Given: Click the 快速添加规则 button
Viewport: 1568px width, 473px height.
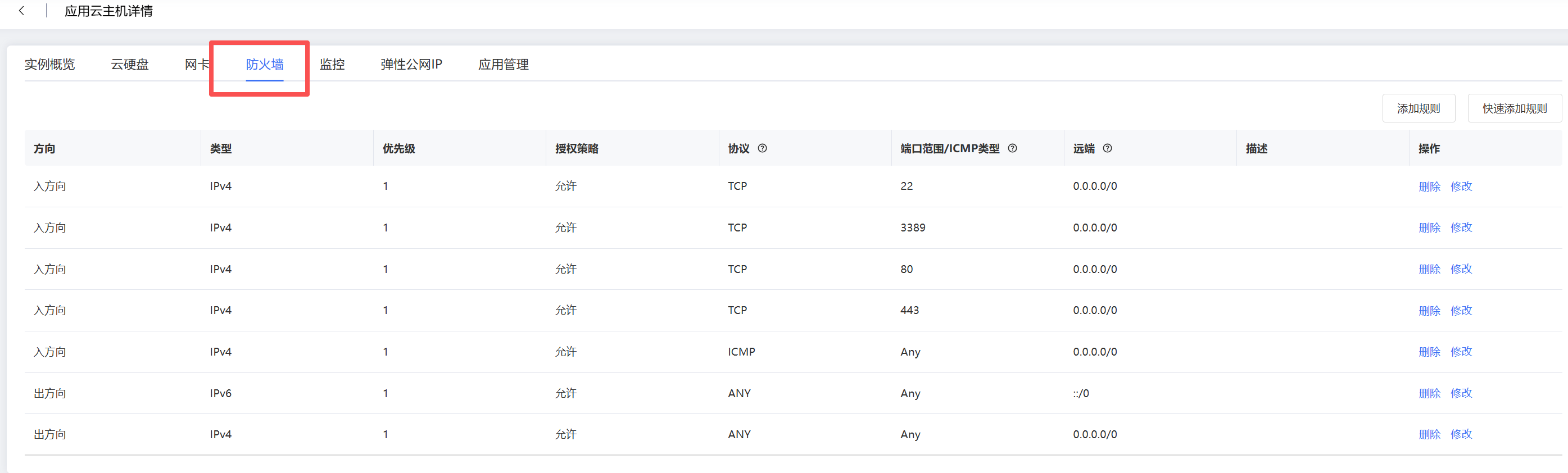Looking at the screenshot, I should (x=1515, y=108).
